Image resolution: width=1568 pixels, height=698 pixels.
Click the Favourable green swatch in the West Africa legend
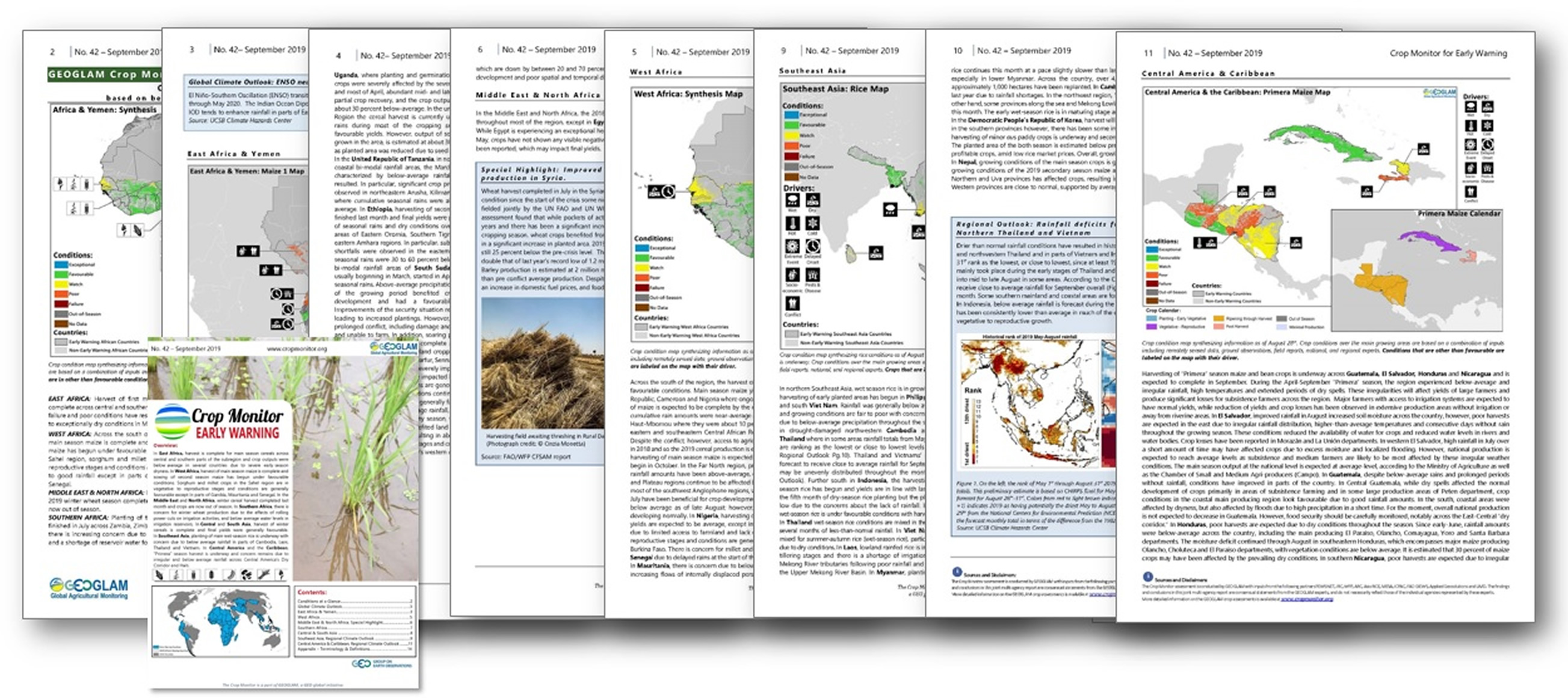coord(642,258)
